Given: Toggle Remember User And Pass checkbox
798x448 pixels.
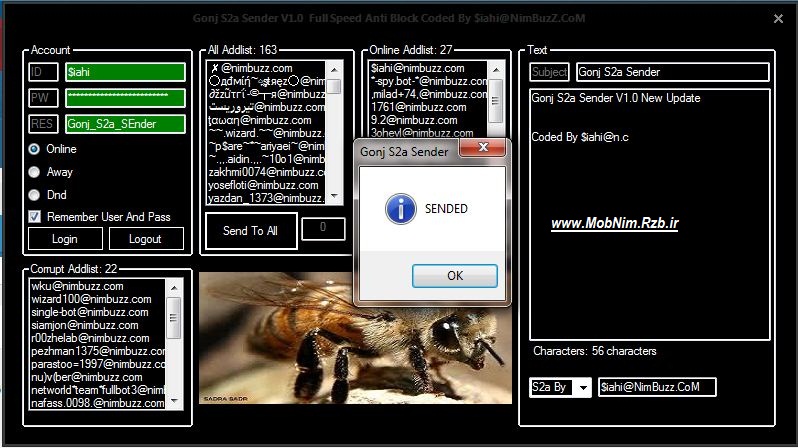Looking at the screenshot, I should 35,217.
